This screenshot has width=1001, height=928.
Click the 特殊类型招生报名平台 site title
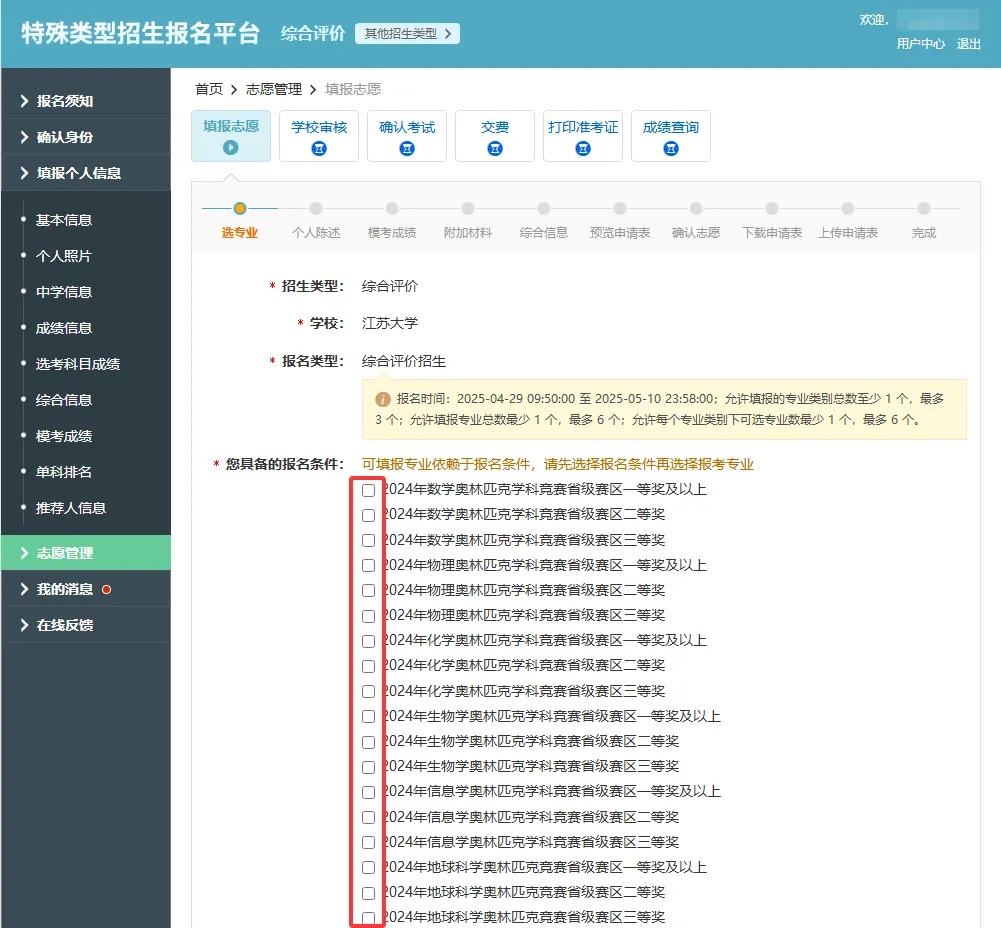click(140, 33)
